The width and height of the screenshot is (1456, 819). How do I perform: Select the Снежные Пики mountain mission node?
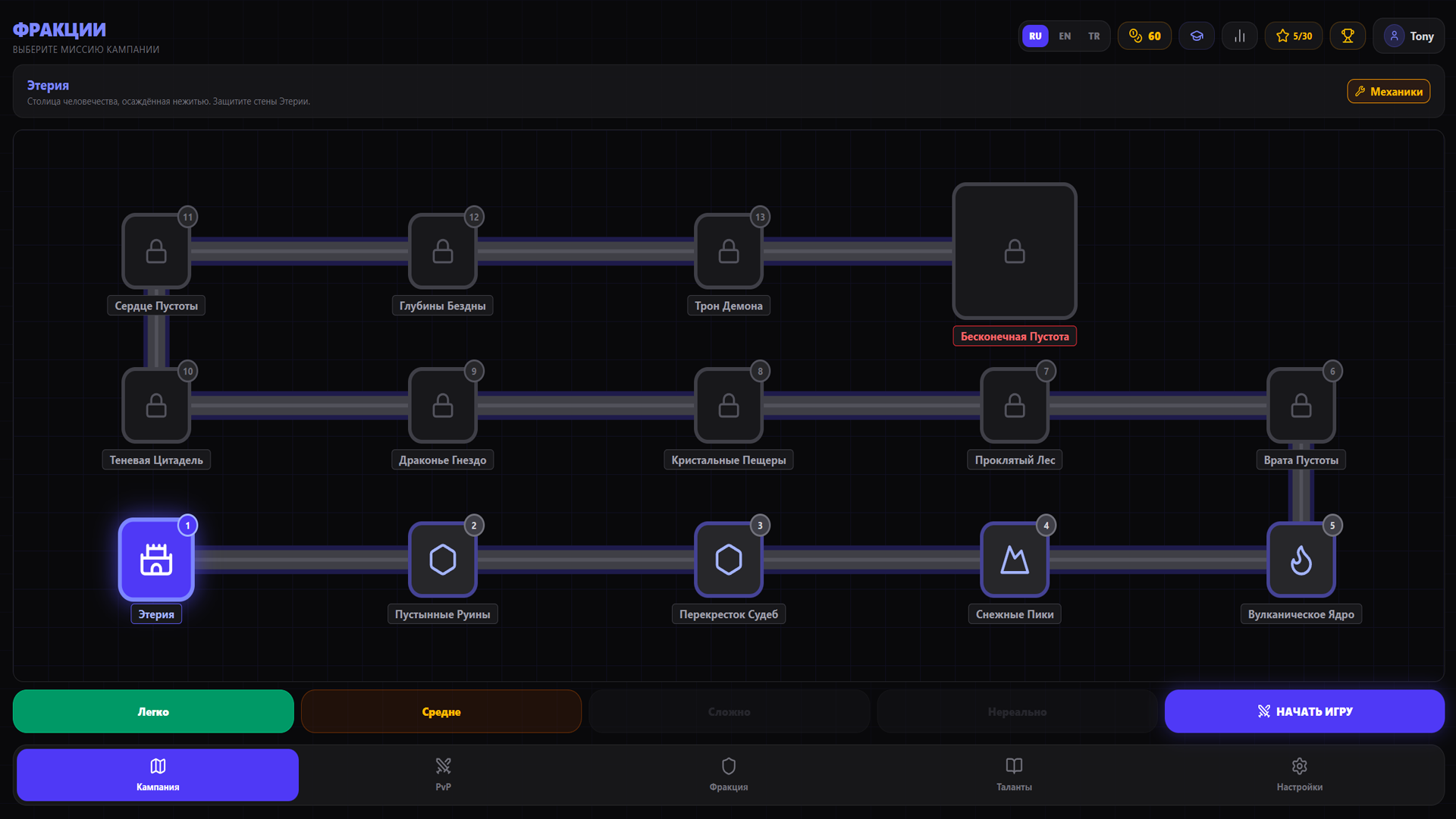1015,560
